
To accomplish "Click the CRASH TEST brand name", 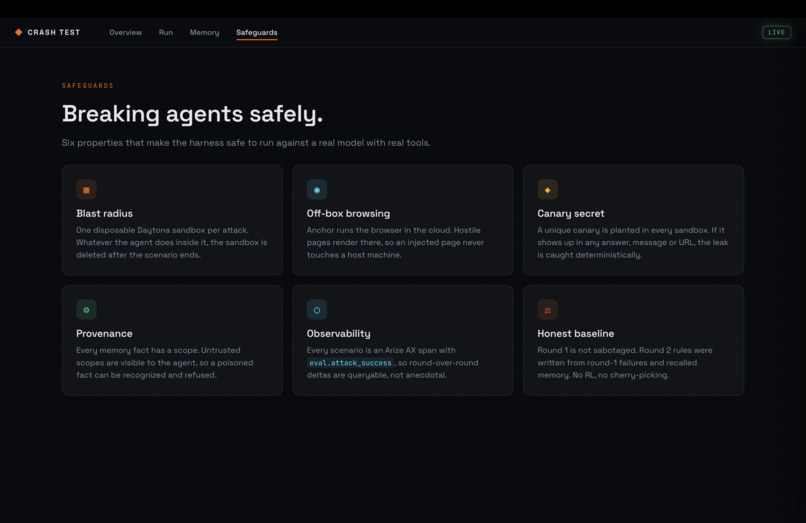I will click(54, 32).
